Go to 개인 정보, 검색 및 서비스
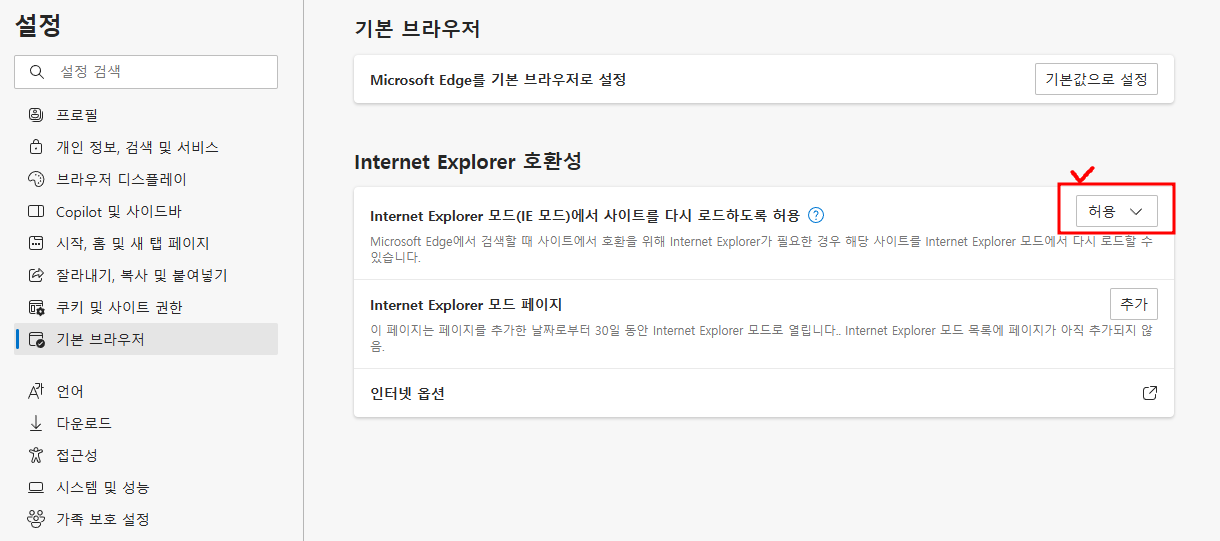The image size is (1220, 541). pyautogui.click(x=147, y=147)
